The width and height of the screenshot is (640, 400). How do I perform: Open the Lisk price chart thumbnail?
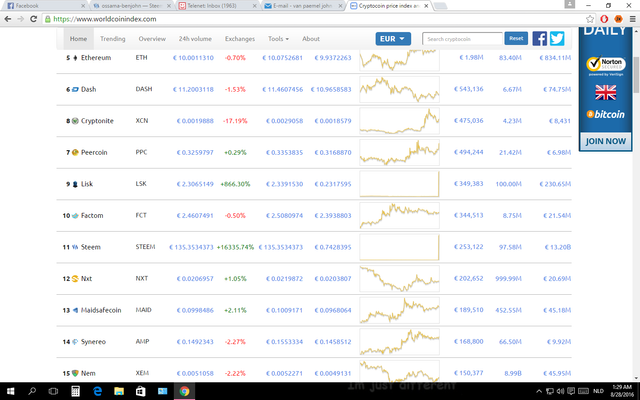(399, 184)
